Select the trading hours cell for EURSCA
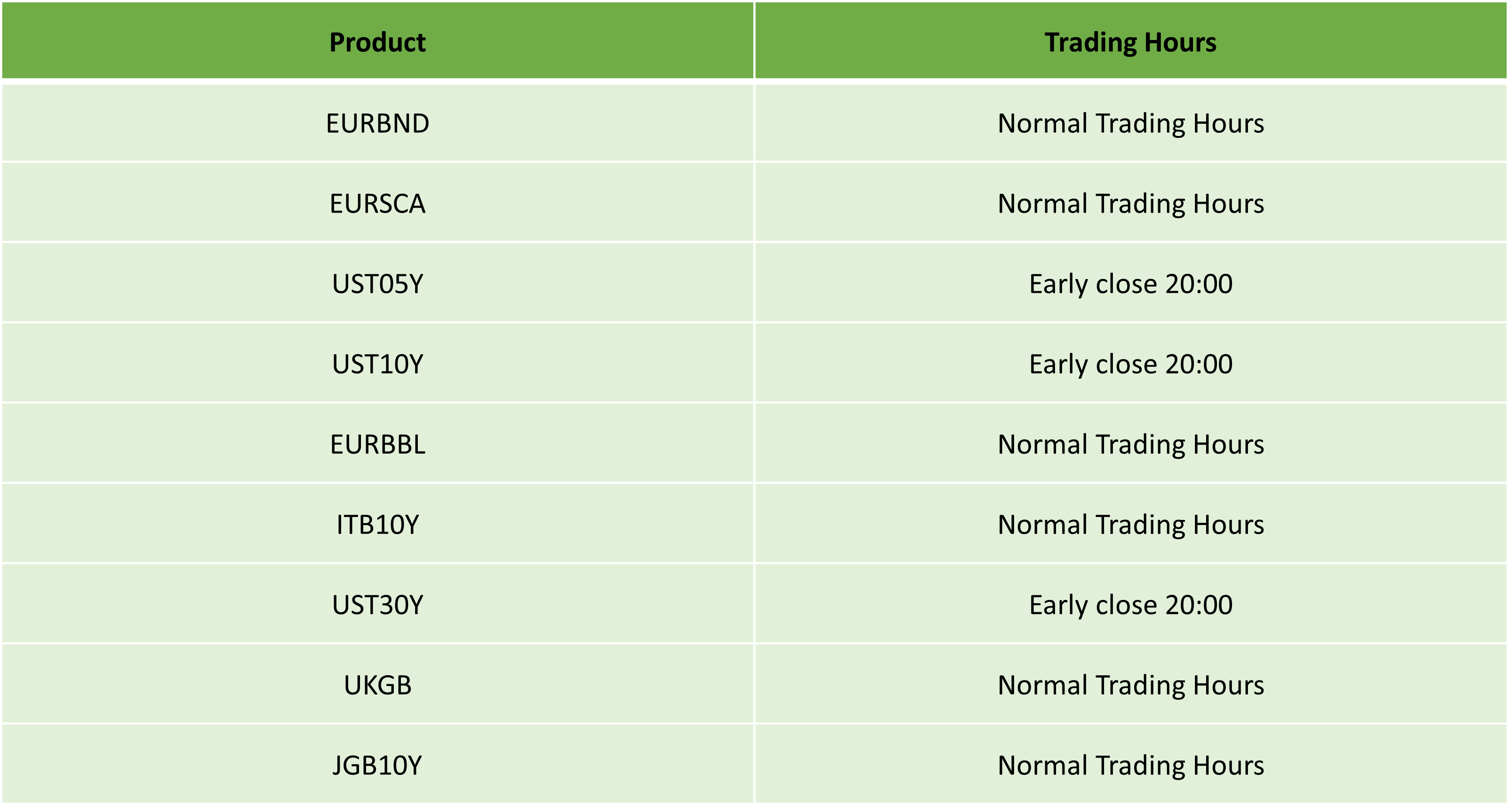 point(1130,204)
